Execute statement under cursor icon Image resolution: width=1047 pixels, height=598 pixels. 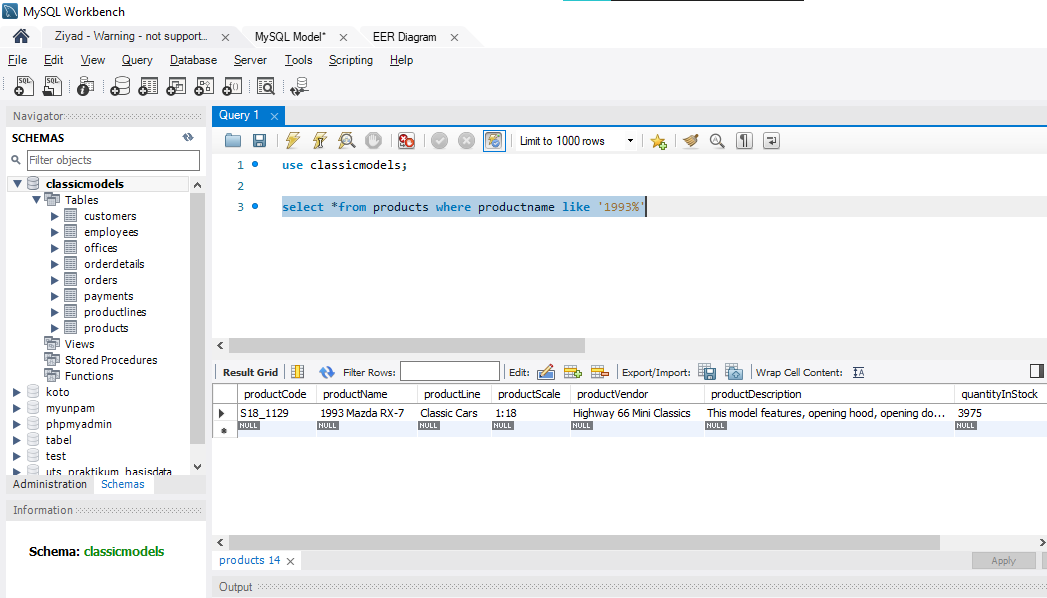(320, 141)
